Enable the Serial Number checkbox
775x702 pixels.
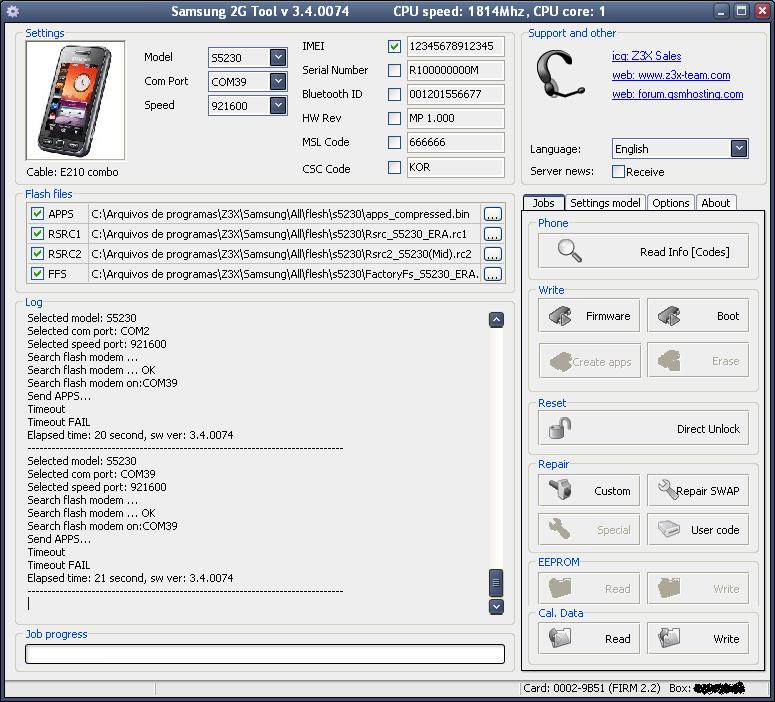[394, 70]
